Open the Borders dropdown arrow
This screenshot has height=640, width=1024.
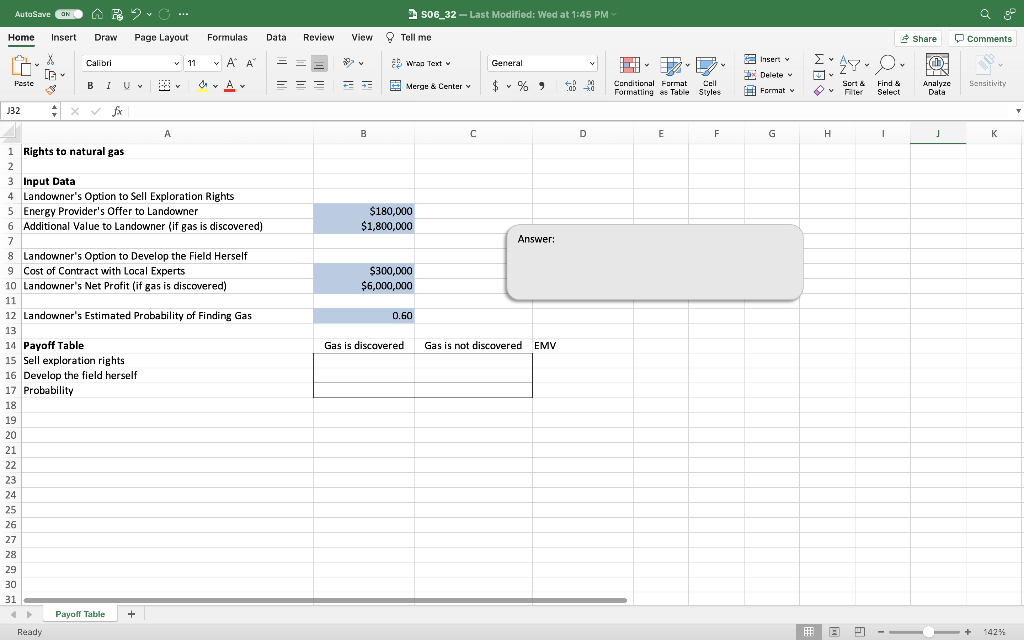[x=178, y=86]
